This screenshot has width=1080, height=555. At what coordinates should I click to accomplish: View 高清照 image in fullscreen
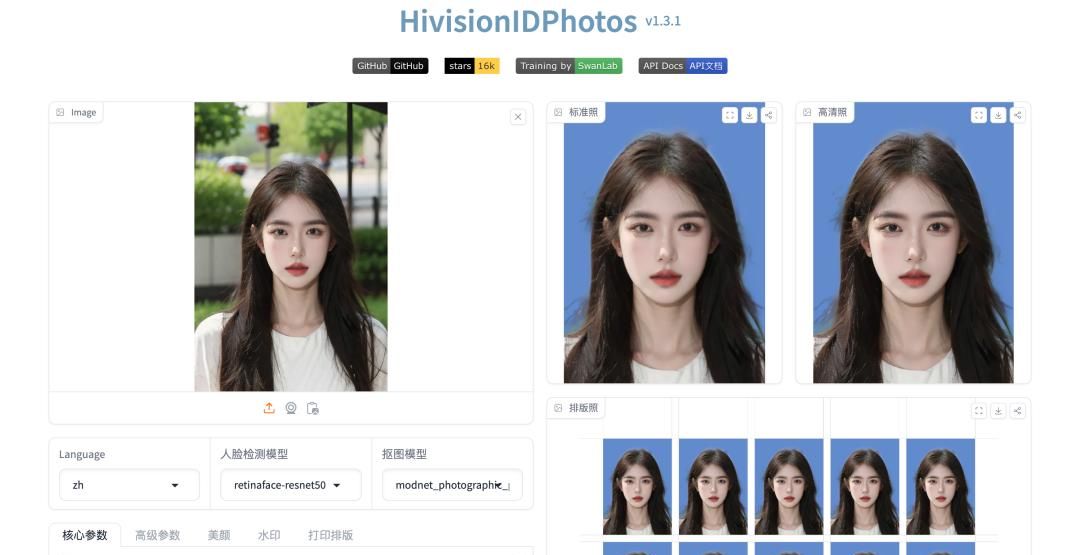pyautogui.click(x=979, y=116)
